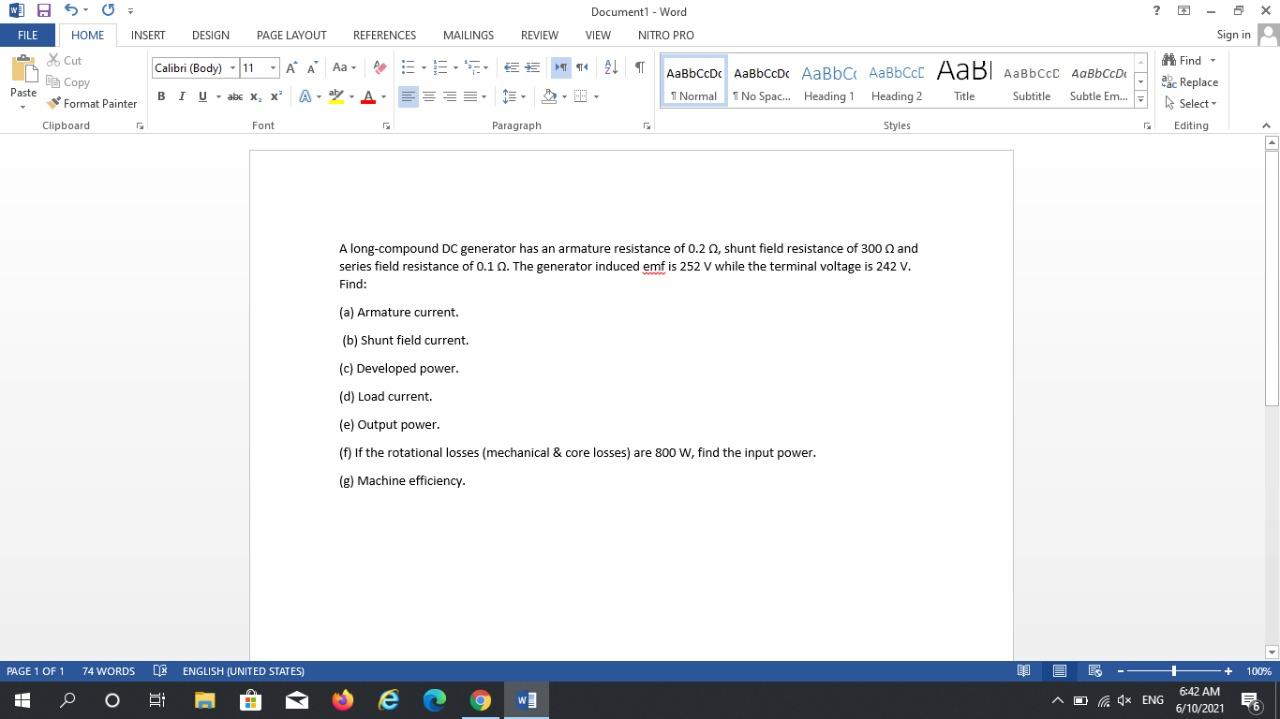Click the Sign in link
This screenshot has height=719, width=1280.
tap(1233, 35)
